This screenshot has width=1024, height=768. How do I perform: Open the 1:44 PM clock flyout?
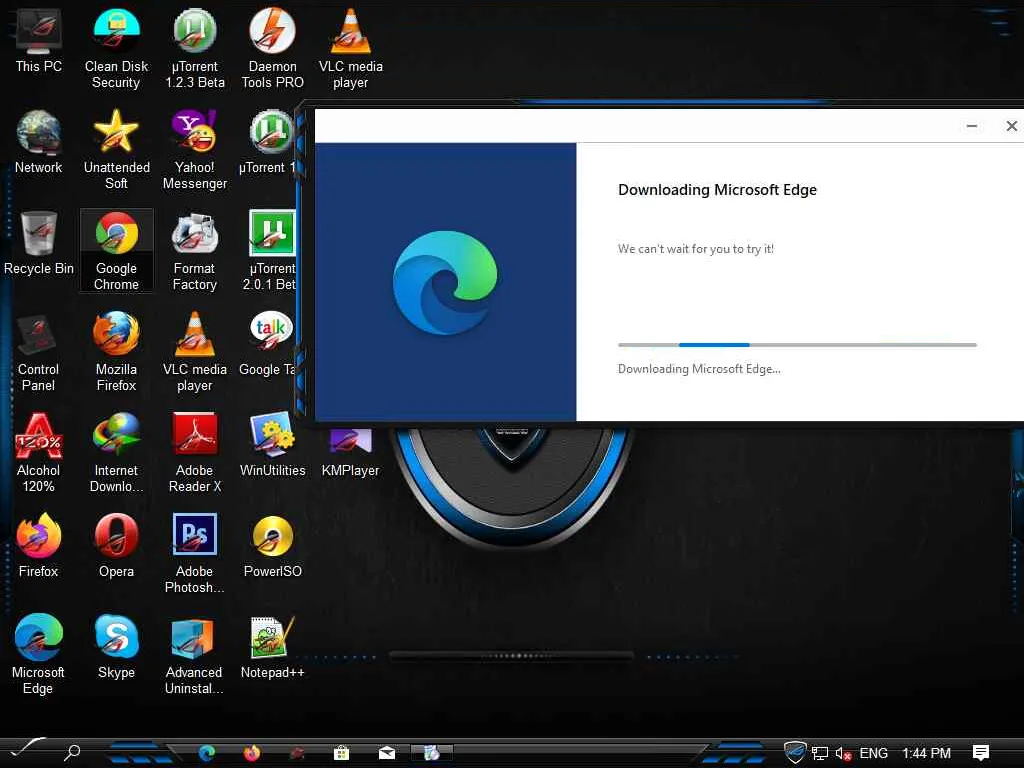(x=926, y=753)
